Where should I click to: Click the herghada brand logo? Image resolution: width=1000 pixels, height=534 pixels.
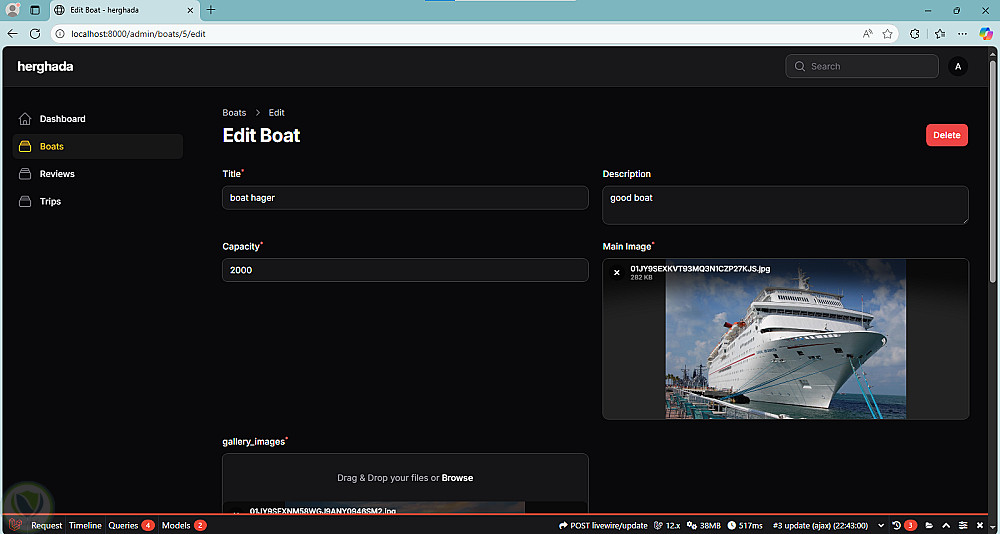click(45, 66)
